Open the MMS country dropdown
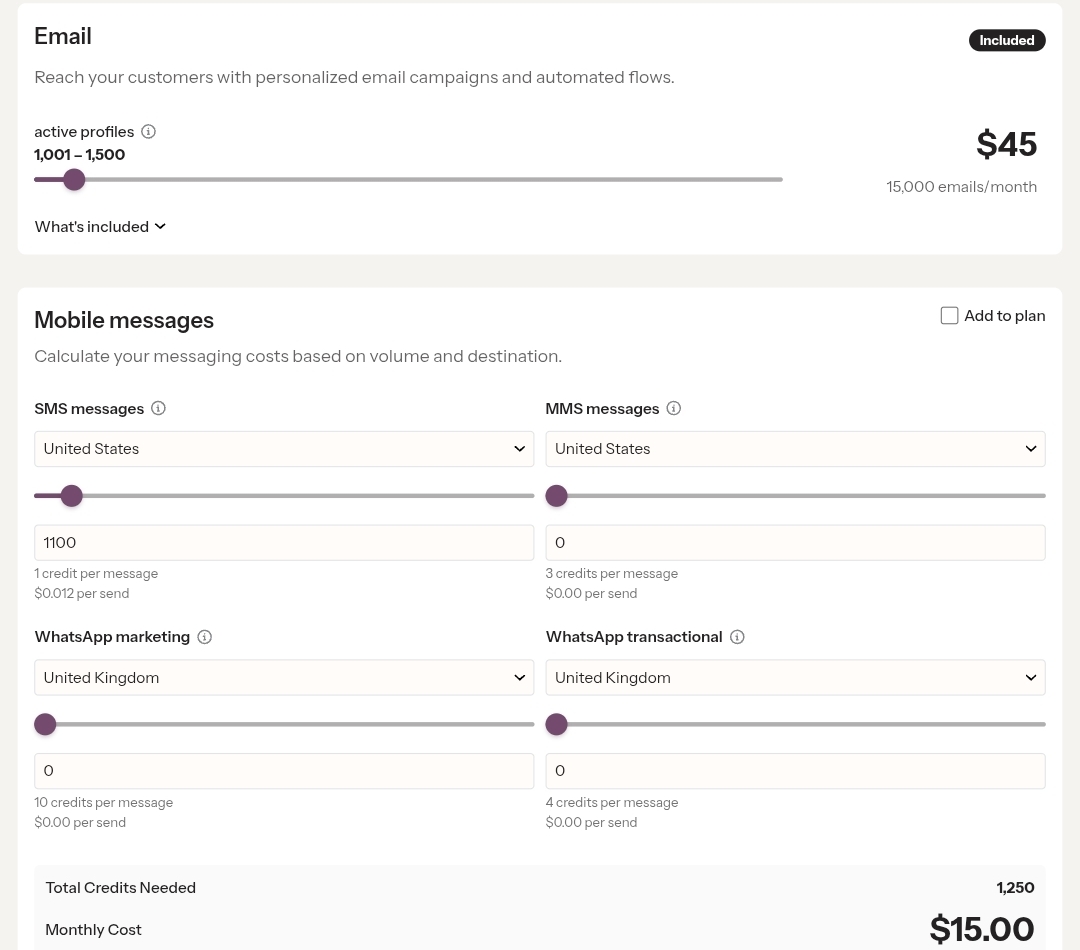The image size is (1080, 950). point(795,448)
